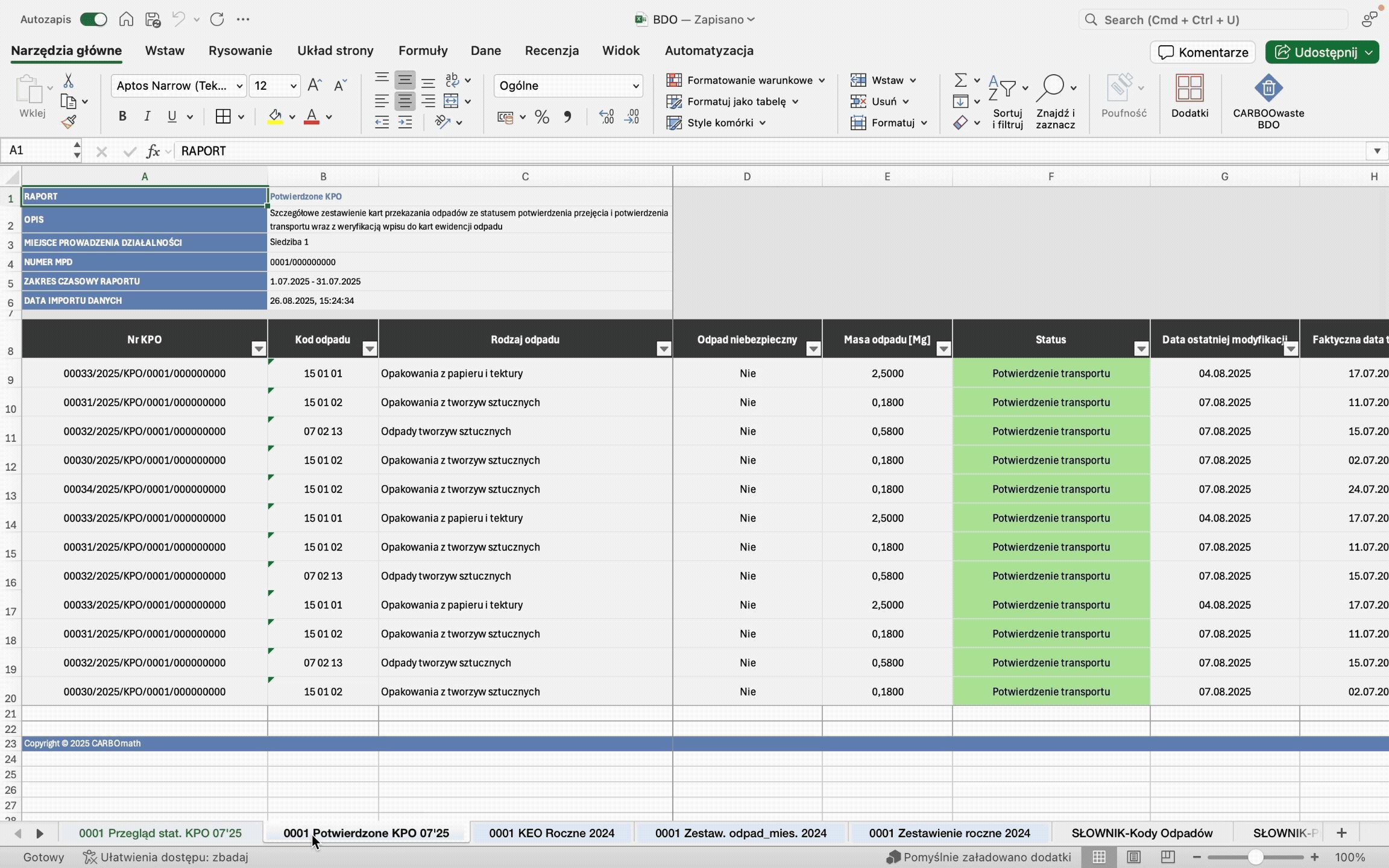Open the Komentarze button

(x=1203, y=52)
